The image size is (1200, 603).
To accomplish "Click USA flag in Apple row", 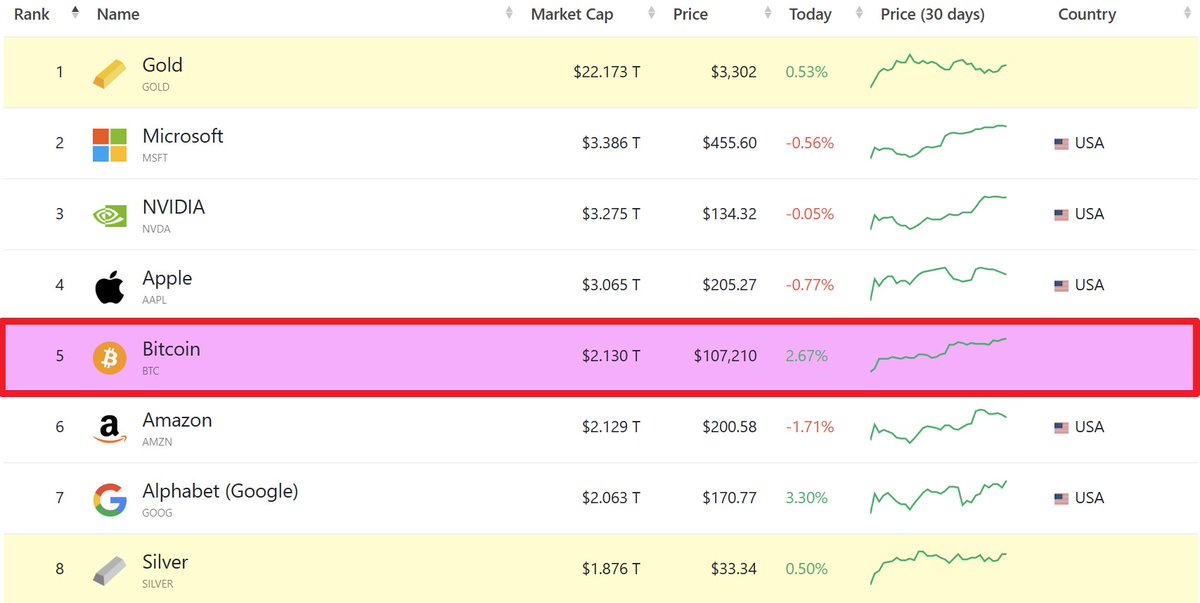I will point(1062,286).
